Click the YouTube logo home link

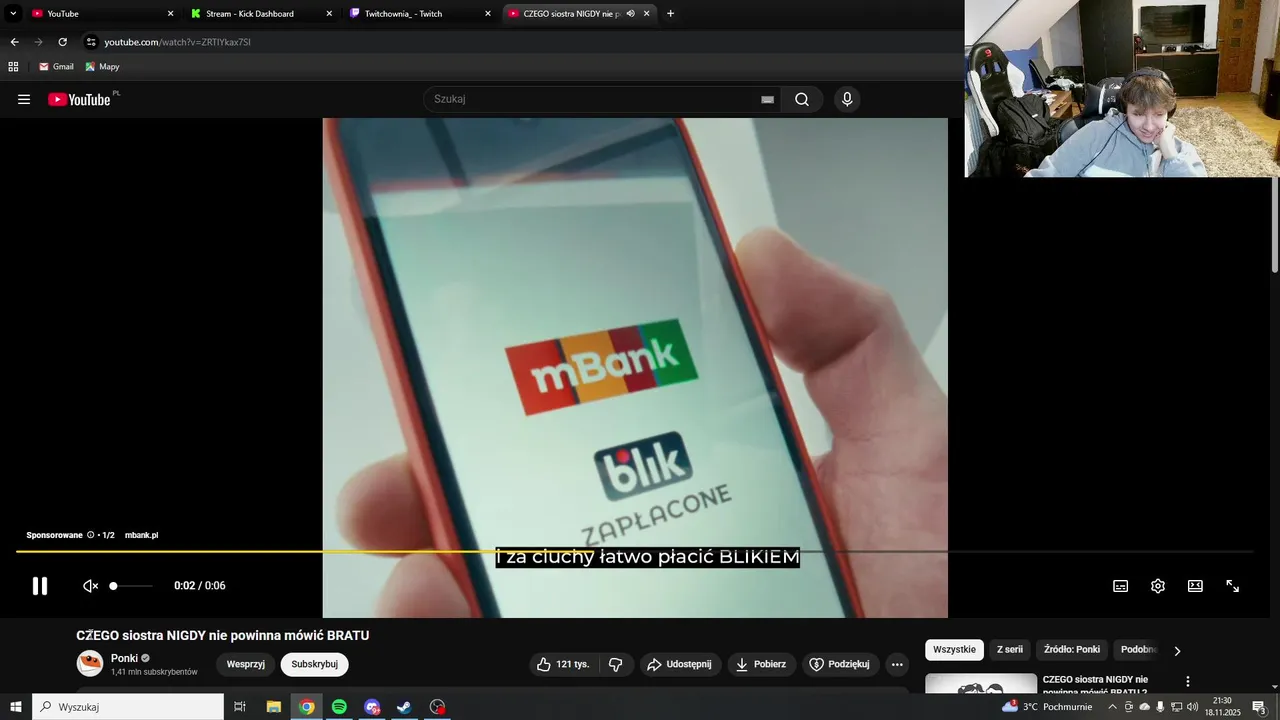point(79,99)
